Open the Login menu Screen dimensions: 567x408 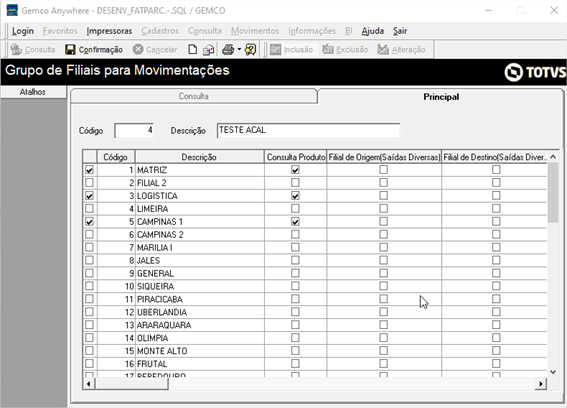tap(23, 31)
